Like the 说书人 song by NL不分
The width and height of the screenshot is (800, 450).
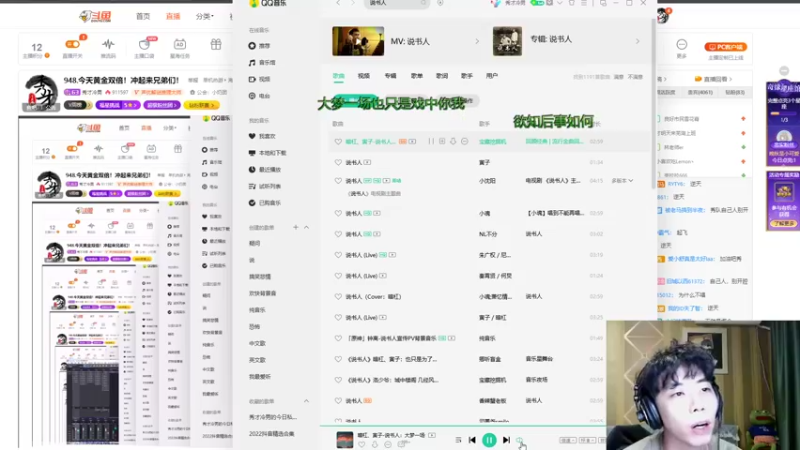click(x=338, y=234)
